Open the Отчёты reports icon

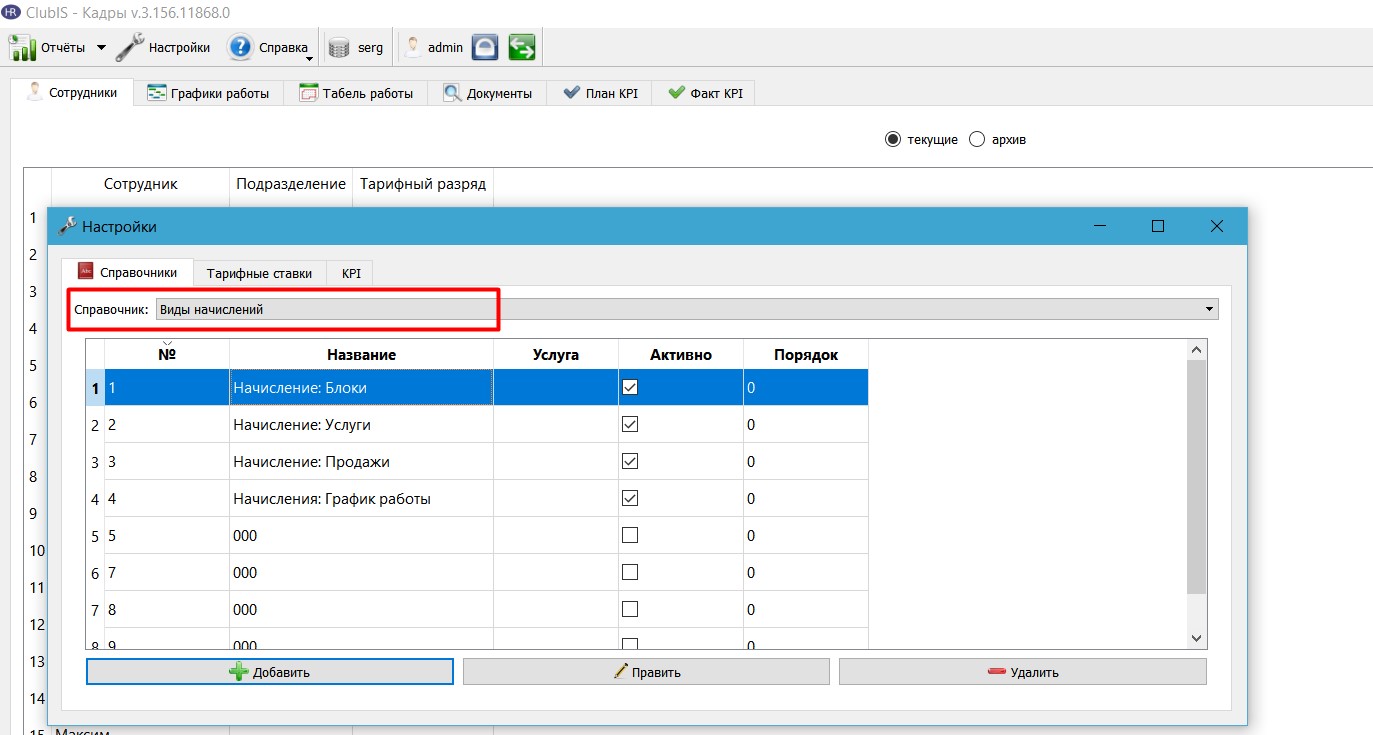pos(22,47)
